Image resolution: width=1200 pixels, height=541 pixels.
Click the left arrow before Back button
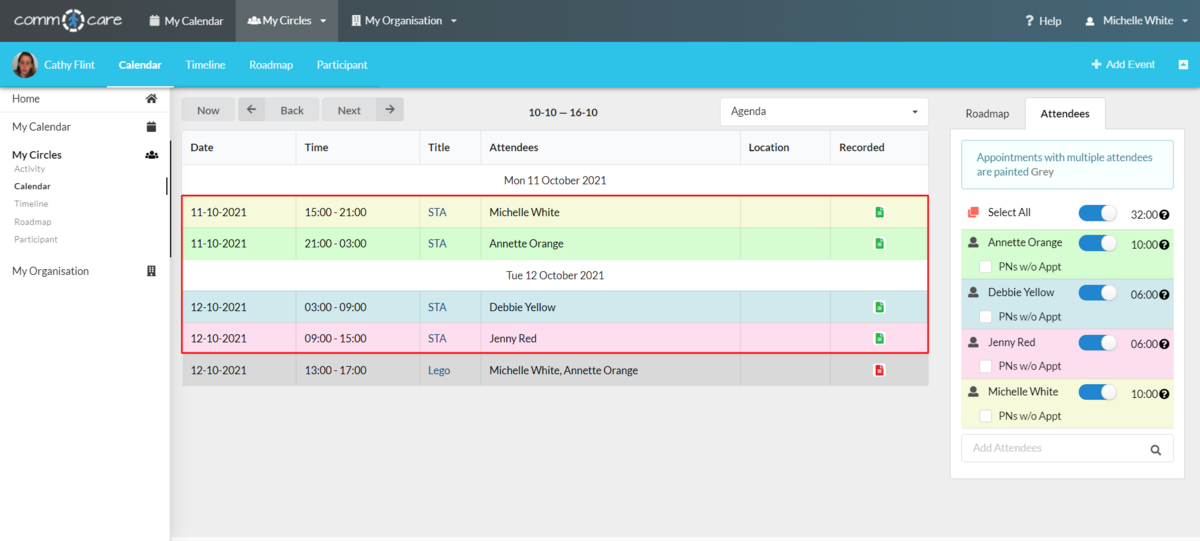click(x=251, y=110)
